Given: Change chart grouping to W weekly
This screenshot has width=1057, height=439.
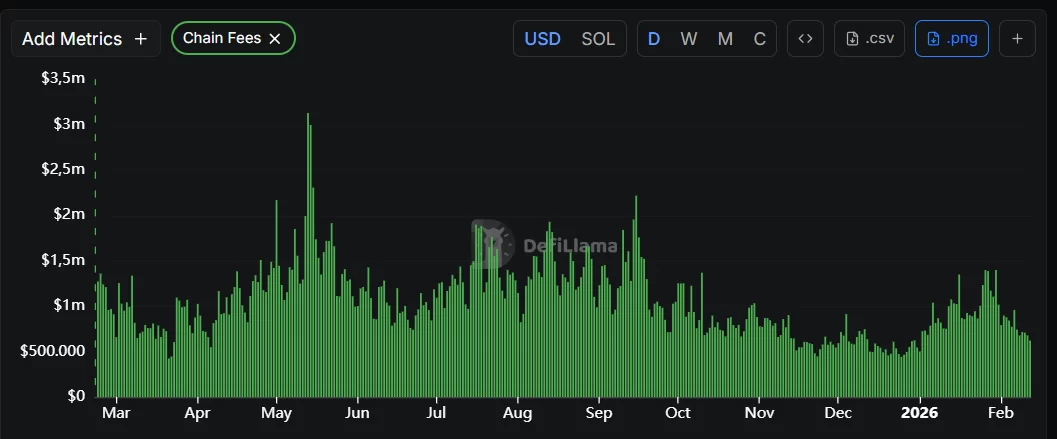Looking at the screenshot, I should pos(689,39).
